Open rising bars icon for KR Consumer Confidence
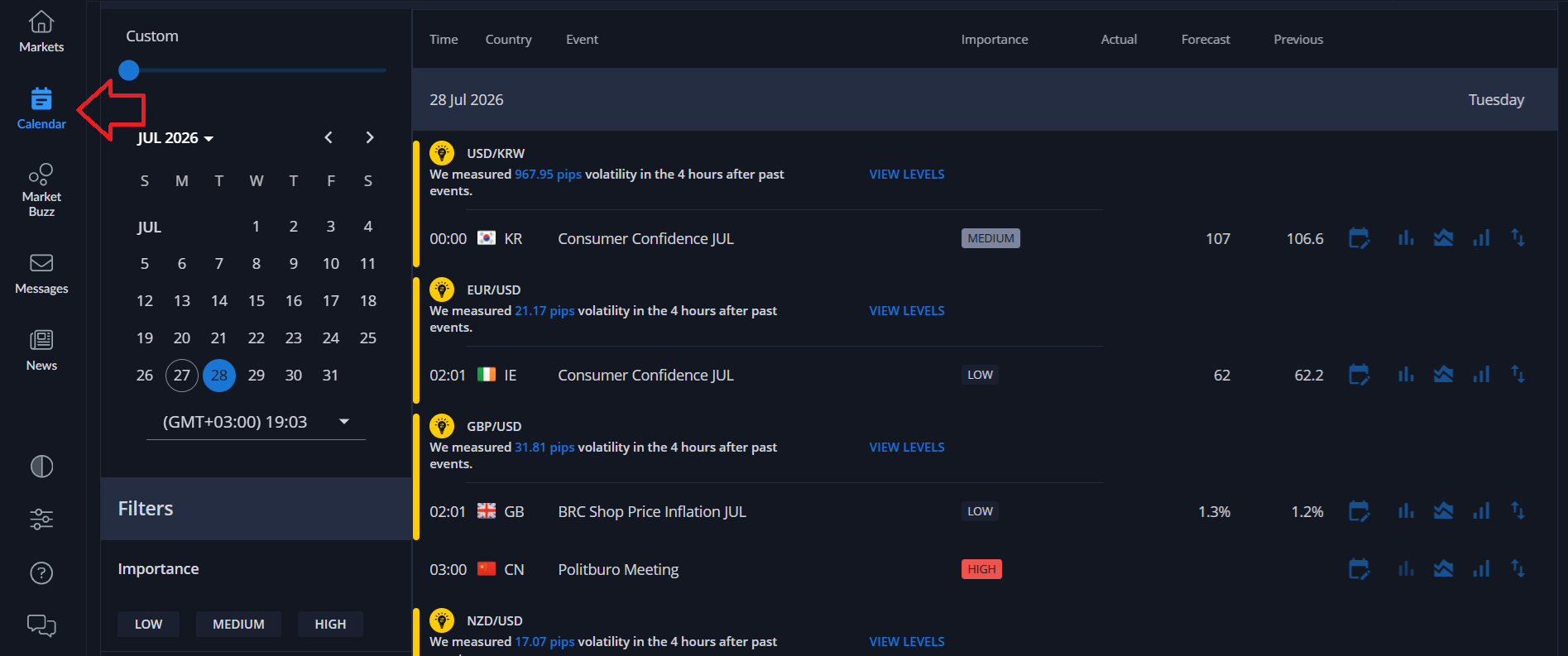1568x656 pixels. (1481, 238)
